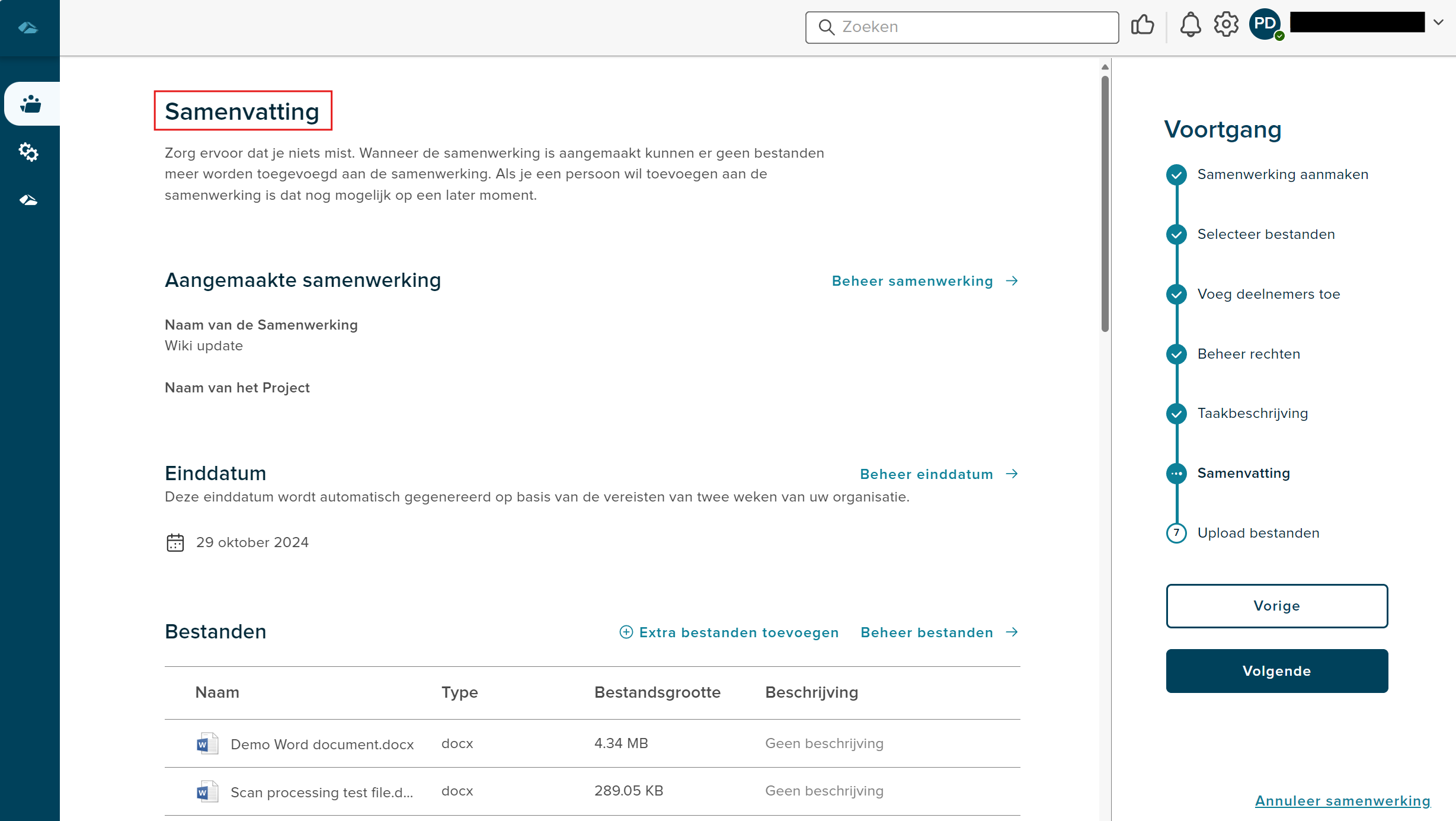Click the checkmark step icon for Beheer rechten
This screenshot has width=1456, height=821.
click(x=1176, y=354)
